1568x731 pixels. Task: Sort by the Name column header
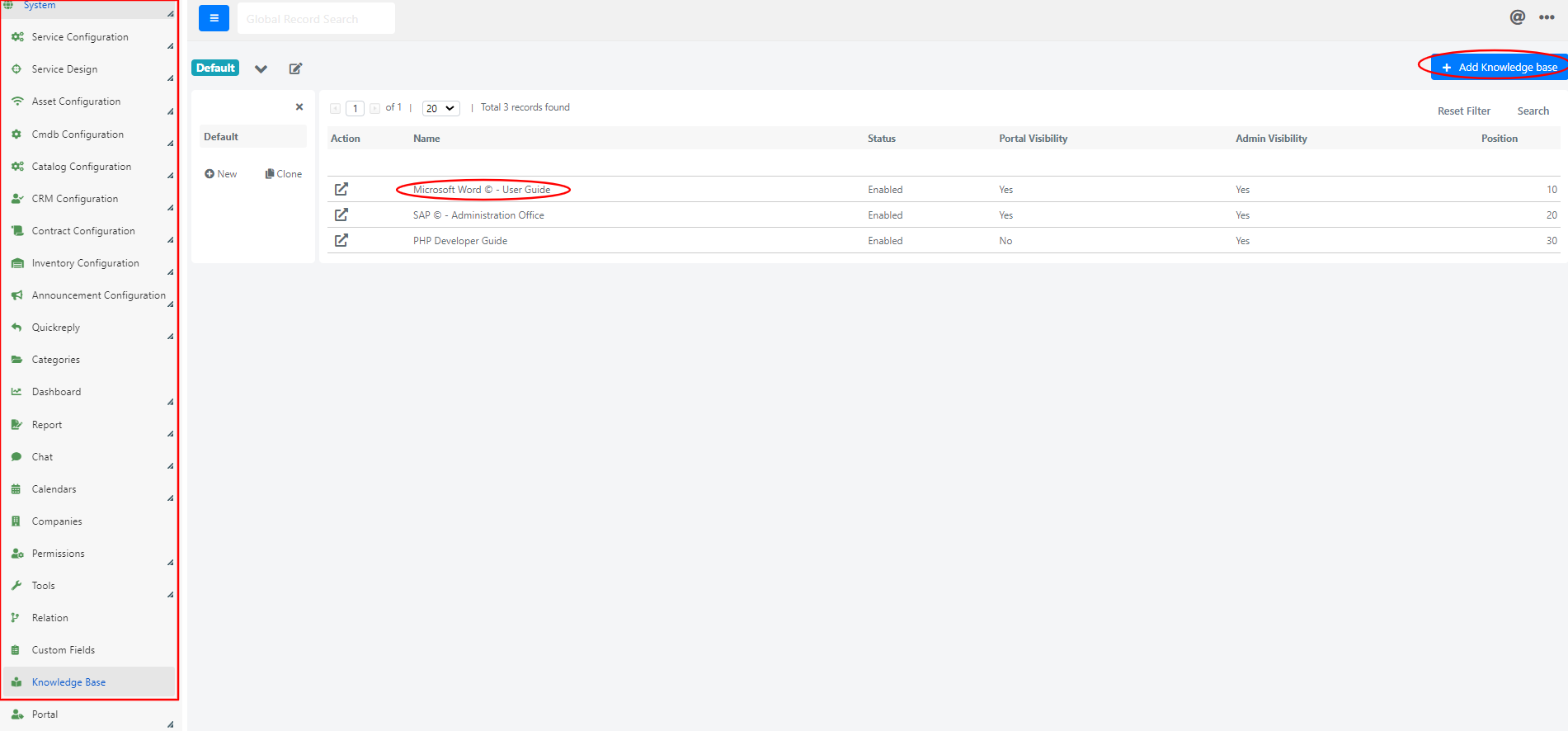426,139
